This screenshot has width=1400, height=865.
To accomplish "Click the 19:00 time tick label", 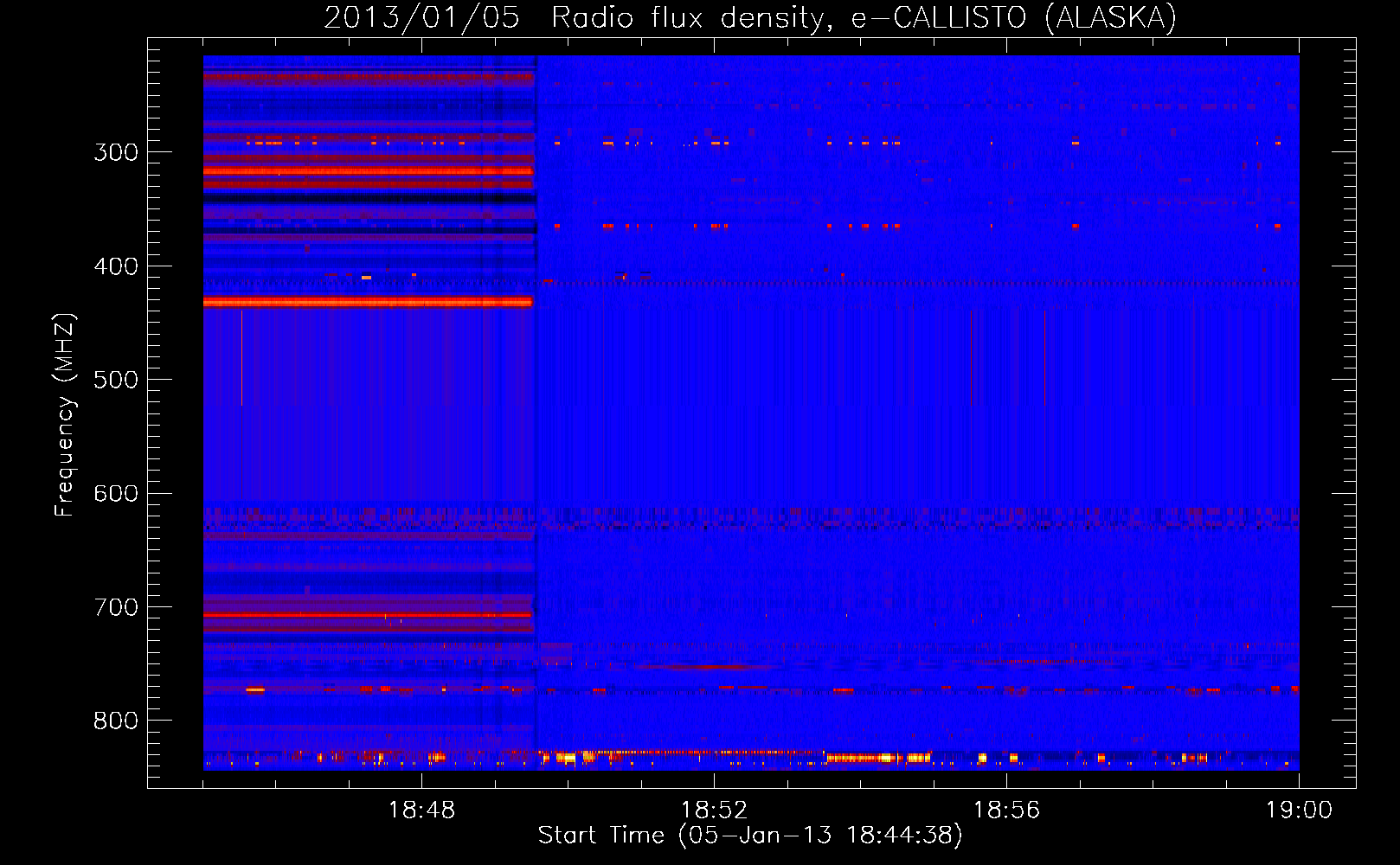I will point(1299,811).
